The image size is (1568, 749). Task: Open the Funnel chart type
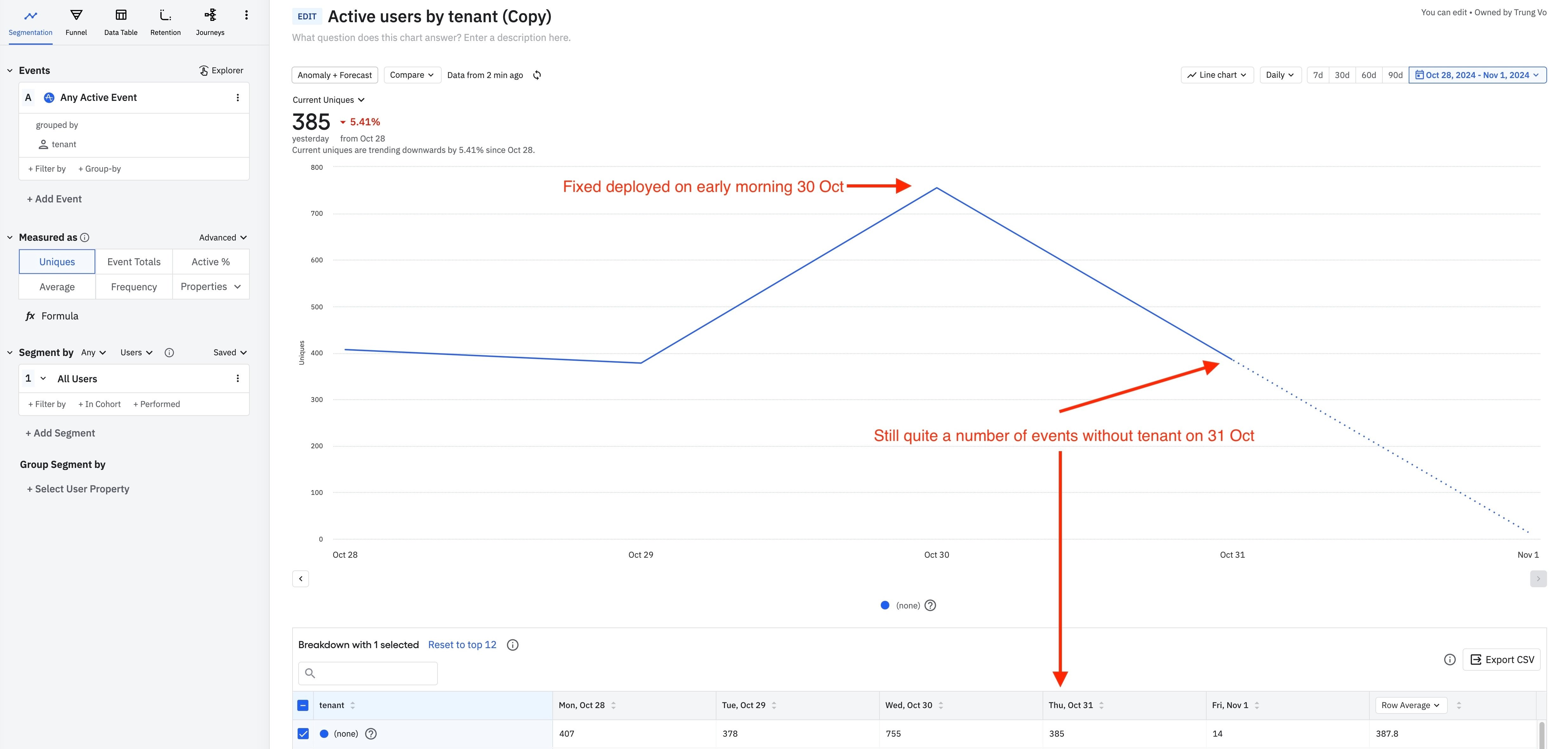click(x=76, y=23)
